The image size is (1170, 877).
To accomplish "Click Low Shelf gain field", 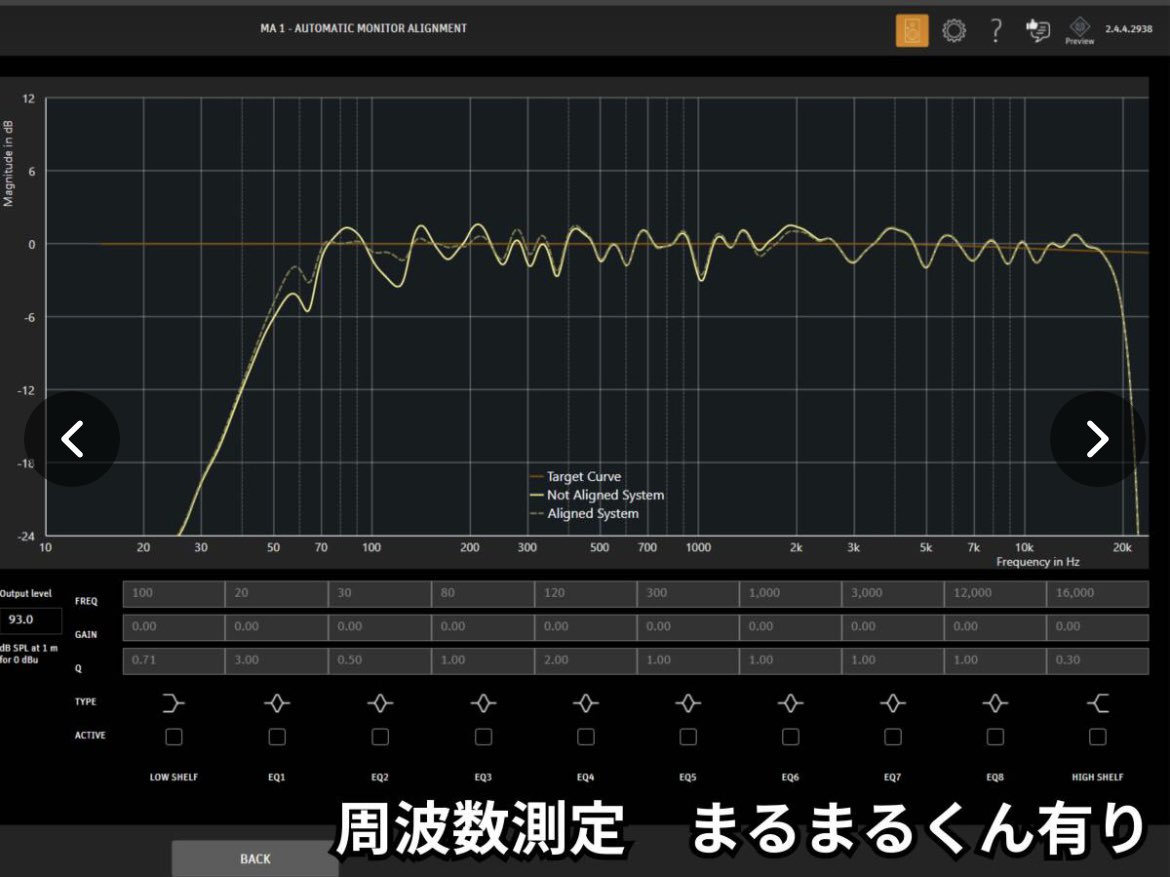I will coord(173,627).
